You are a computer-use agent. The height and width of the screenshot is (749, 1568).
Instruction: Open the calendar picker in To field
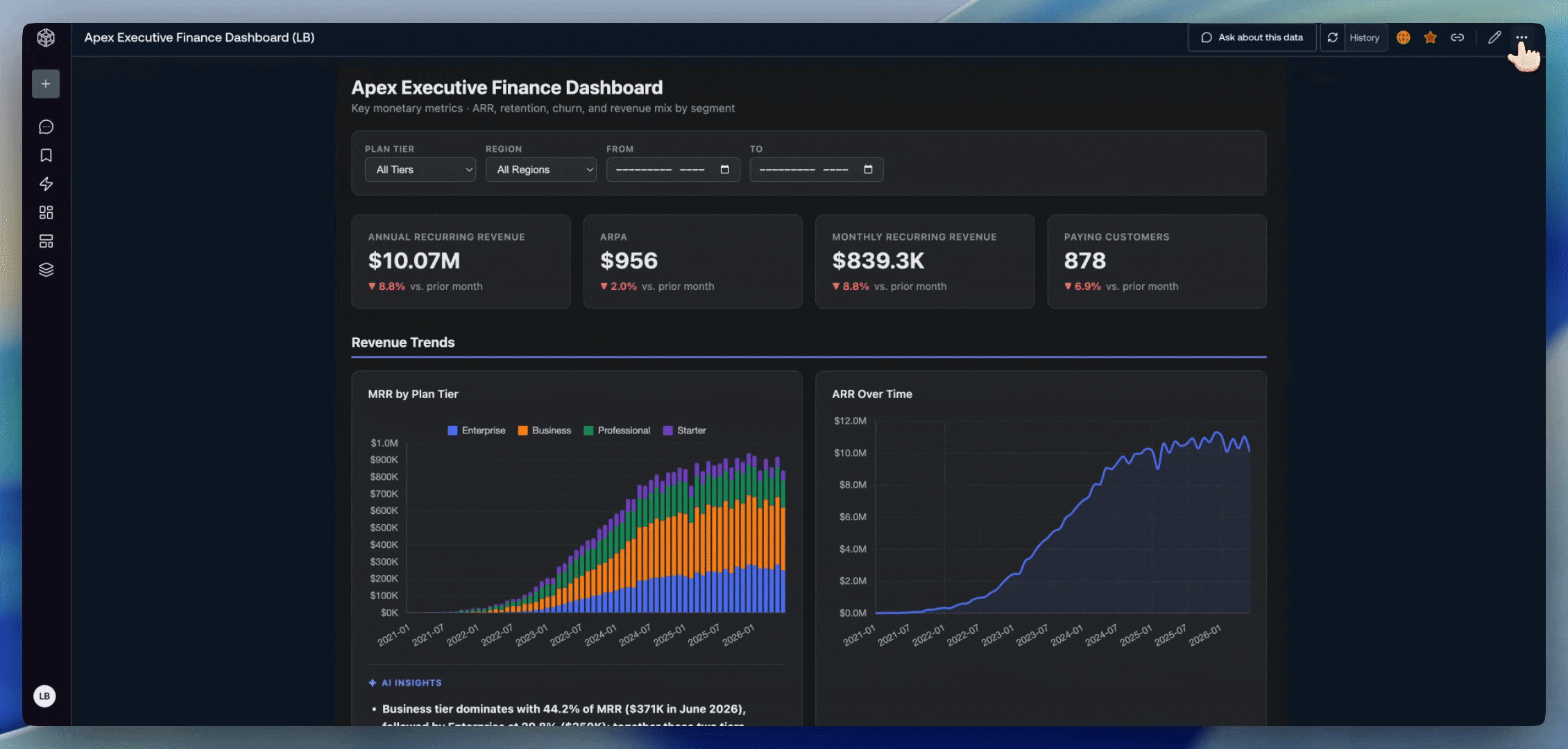tap(868, 170)
